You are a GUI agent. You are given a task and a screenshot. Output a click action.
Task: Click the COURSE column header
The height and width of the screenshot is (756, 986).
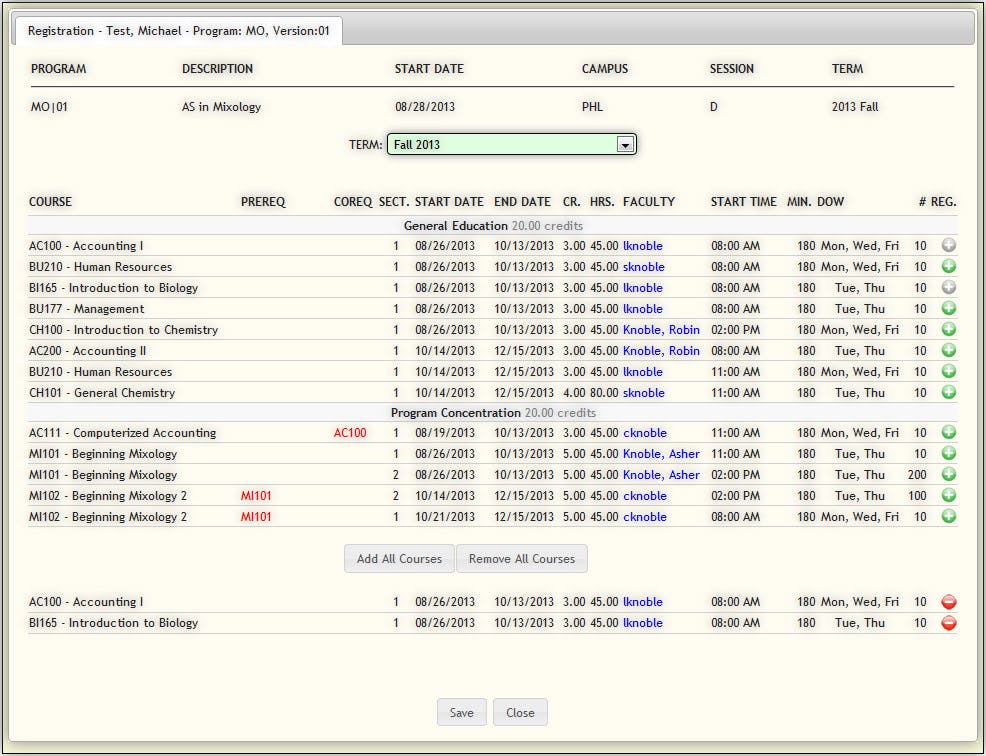[x=50, y=202]
